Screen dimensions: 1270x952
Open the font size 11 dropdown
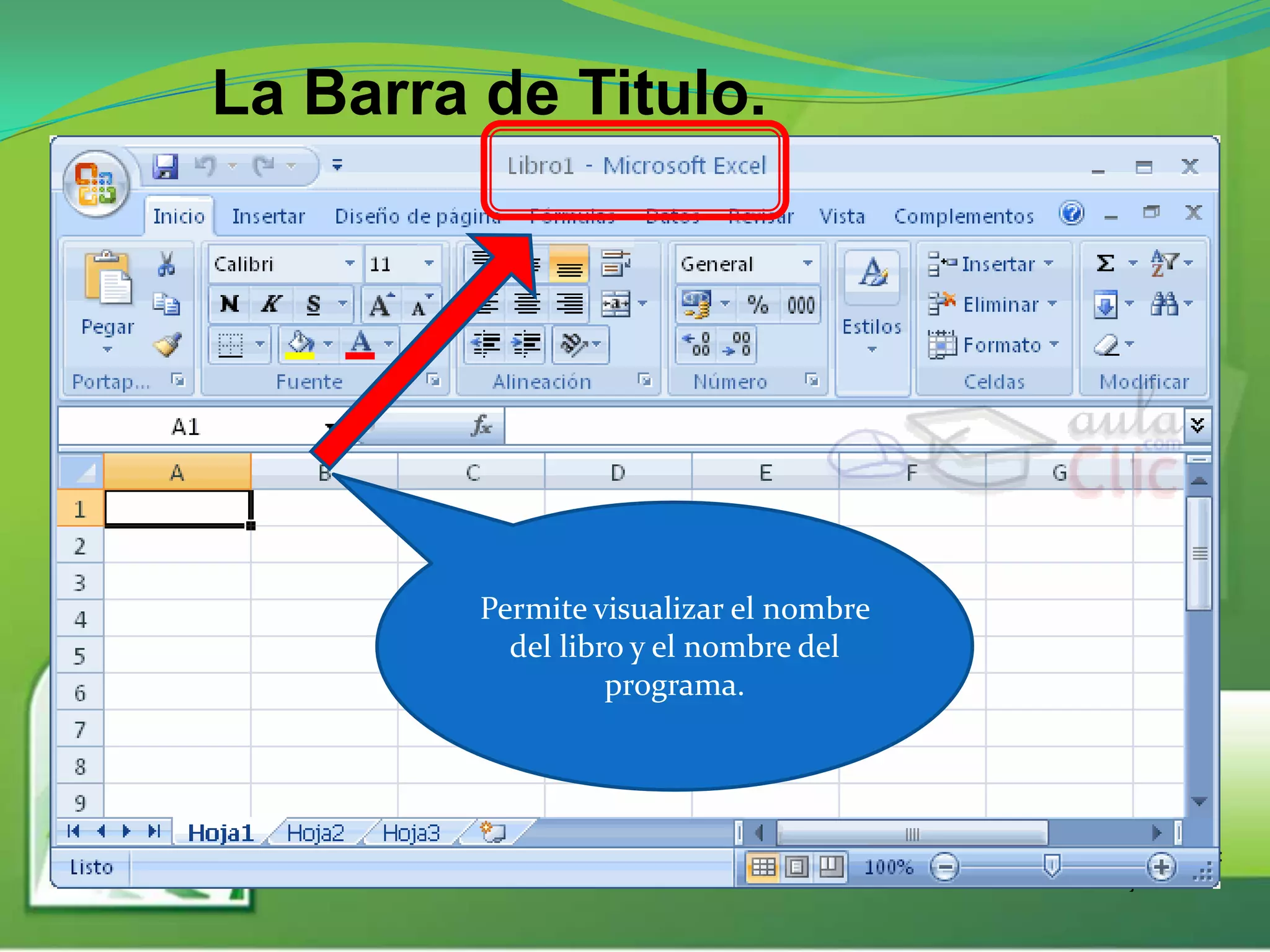[429, 263]
